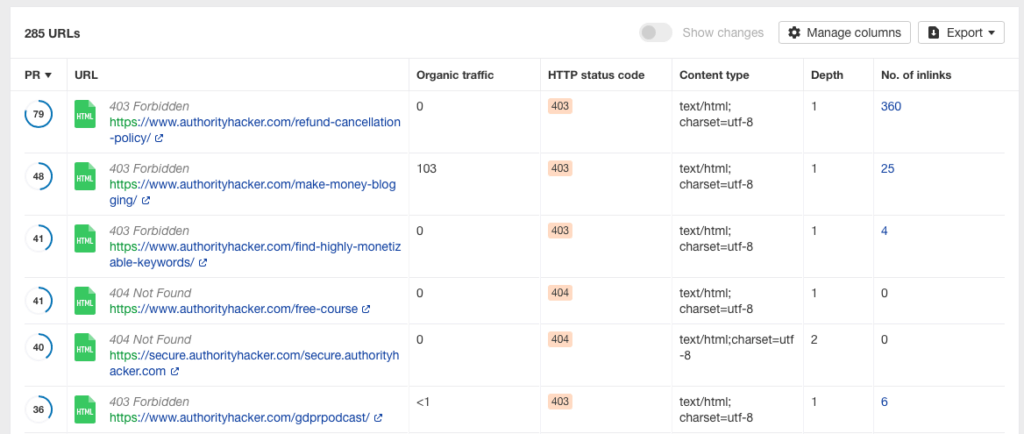This screenshot has width=1024, height=434.
Task: Click the HTTP status code column header
Action: click(596, 75)
